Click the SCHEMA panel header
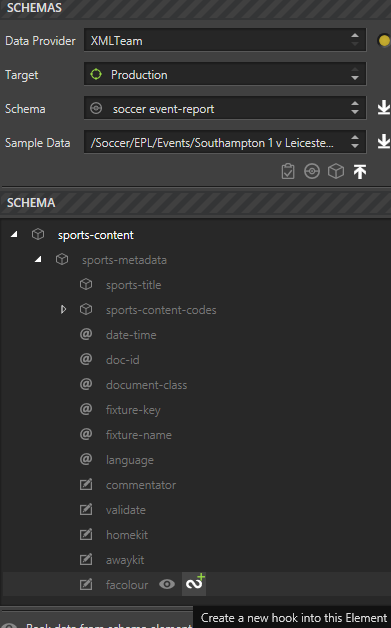This screenshot has height=628, width=391. point(196,203)
